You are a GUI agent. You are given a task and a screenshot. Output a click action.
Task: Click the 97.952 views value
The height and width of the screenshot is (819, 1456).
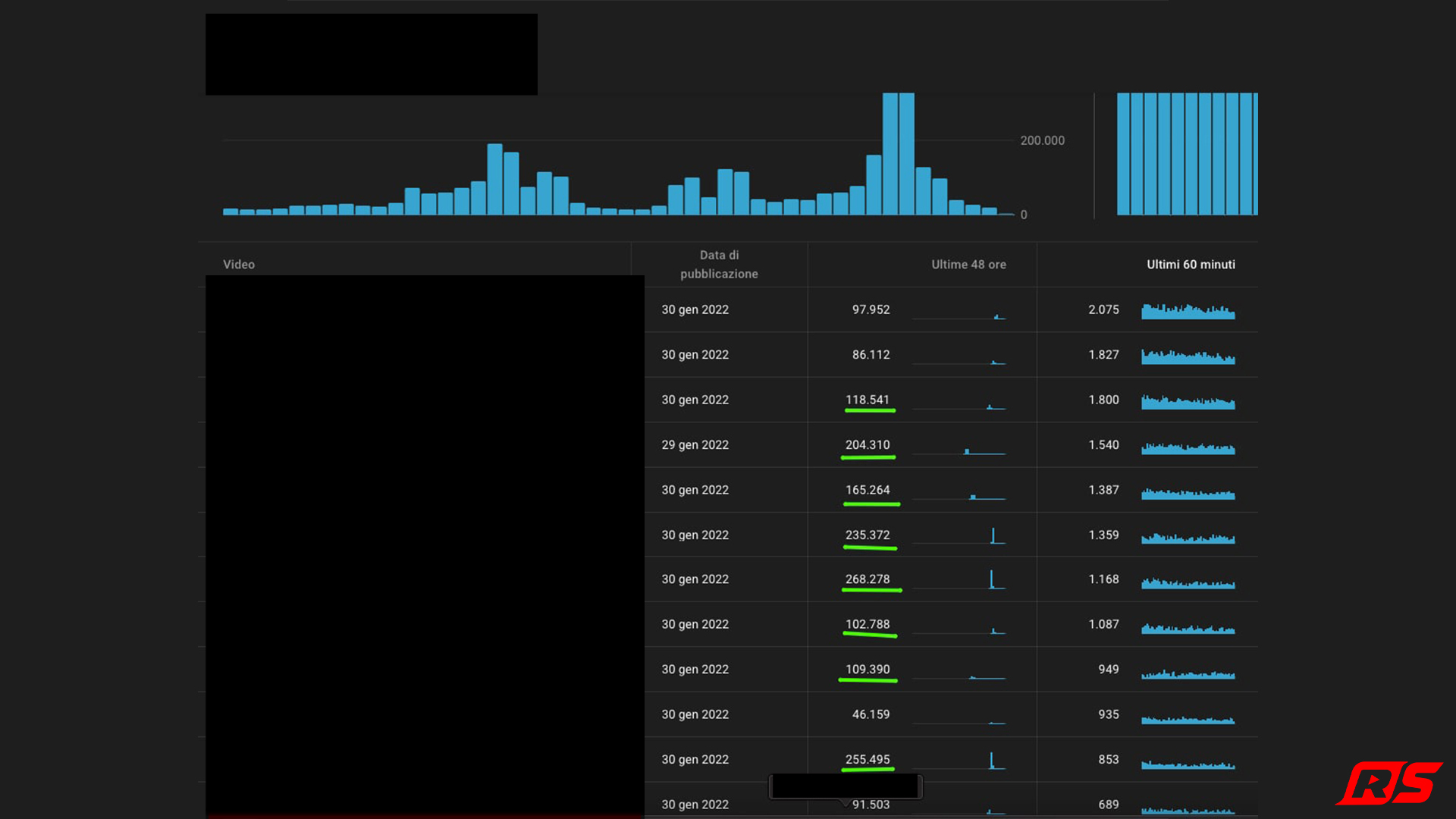point(871,309)
